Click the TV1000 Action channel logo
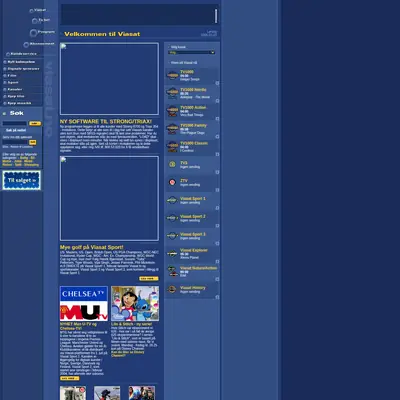The image size is (400, 400). click(172, 110)
